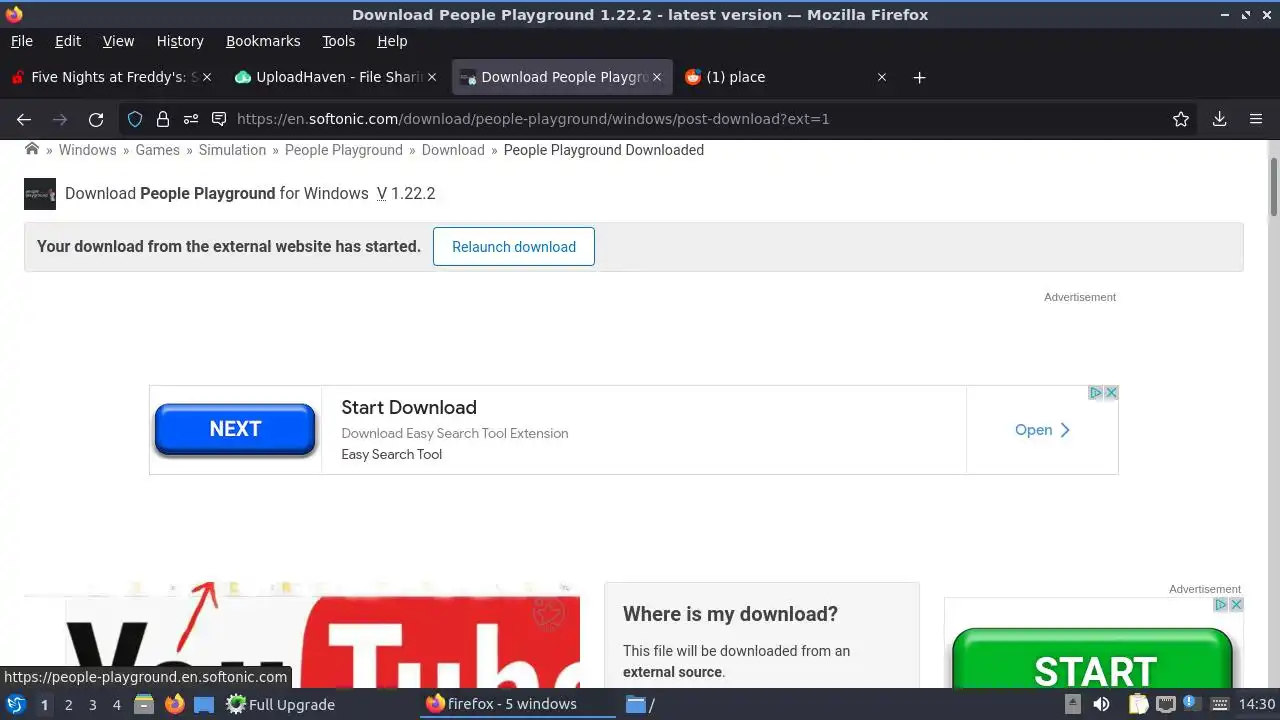The width and height of the screenshot is (1280, 720).
Task: Click the green START ad button
Action: pos(1094,660)
